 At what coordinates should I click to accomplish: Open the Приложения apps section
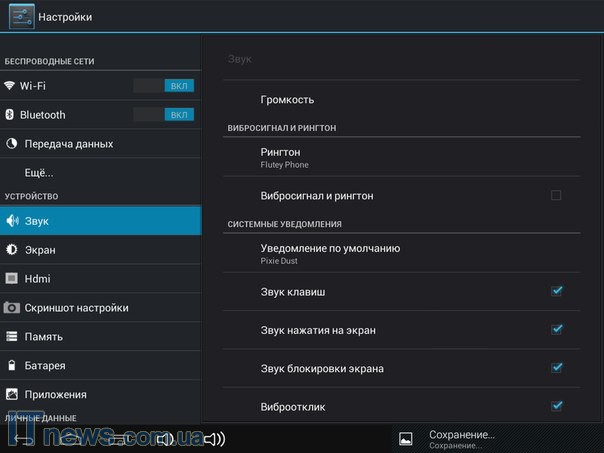tap(55, 395)
